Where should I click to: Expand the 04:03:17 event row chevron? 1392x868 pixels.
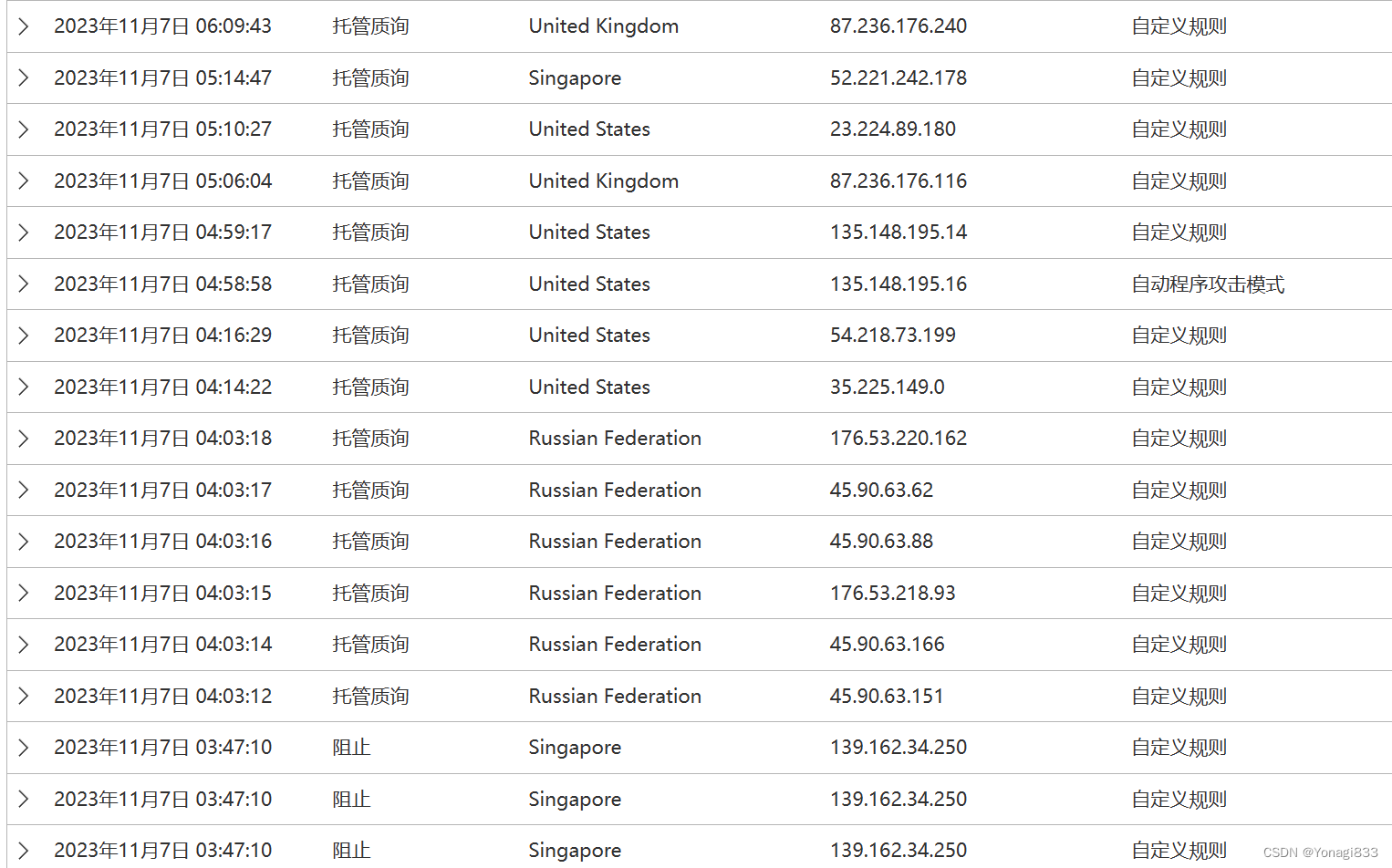tap(24, 491)
